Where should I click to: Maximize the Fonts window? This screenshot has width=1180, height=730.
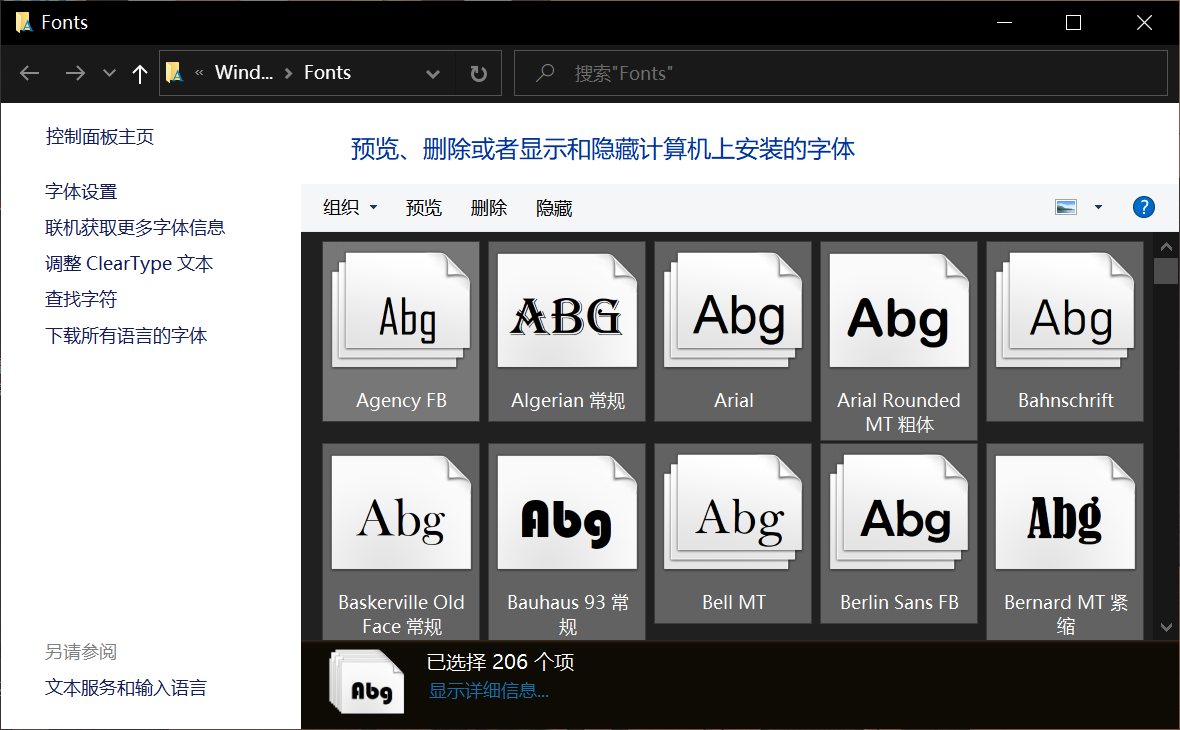(x=1073, y=23)
